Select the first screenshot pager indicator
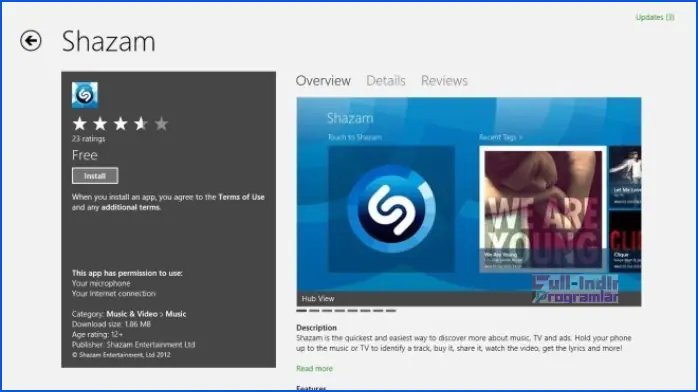Screen dimensions: 698x392 (301, 311)
